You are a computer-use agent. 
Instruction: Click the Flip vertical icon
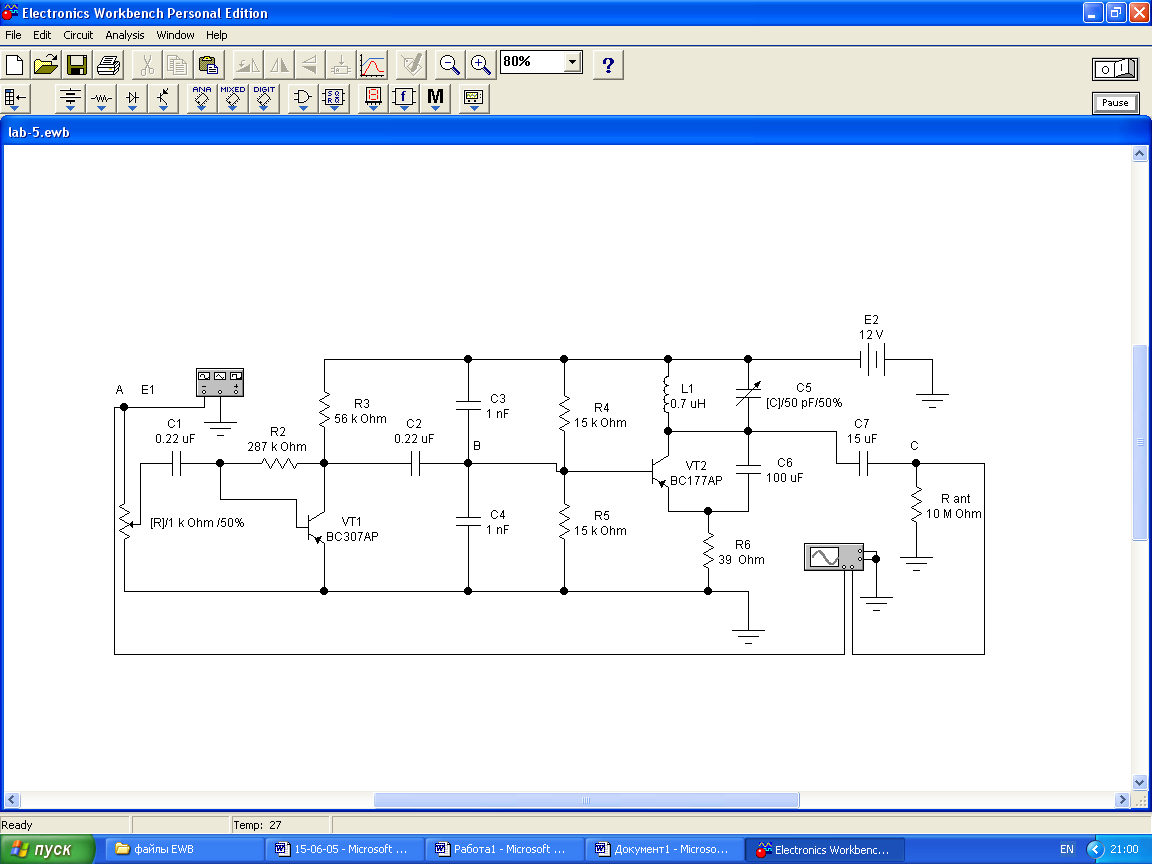point(309,65)
